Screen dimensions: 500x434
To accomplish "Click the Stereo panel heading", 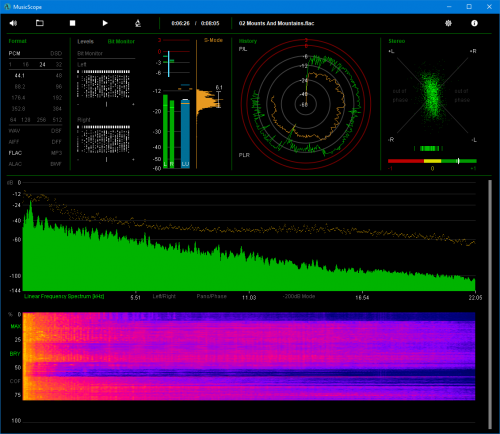I will pyautogui.click(x=397, y=41).
